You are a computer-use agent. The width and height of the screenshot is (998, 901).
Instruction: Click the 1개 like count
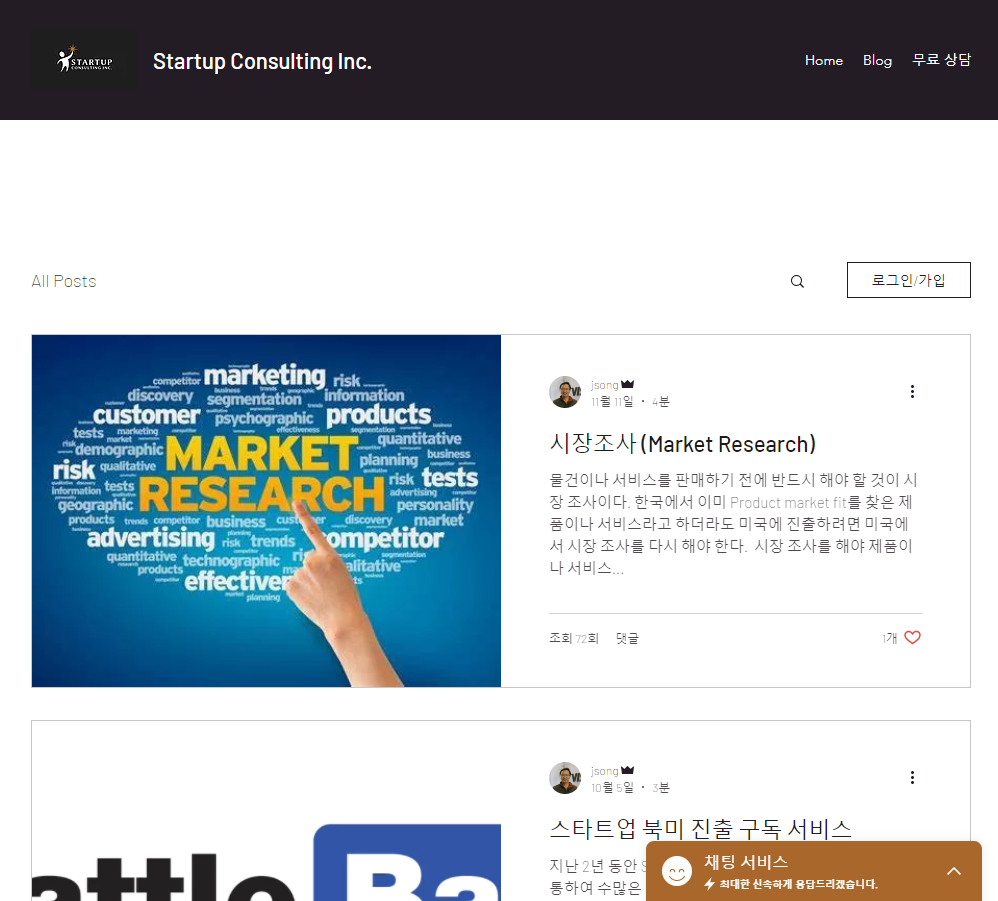889,638
